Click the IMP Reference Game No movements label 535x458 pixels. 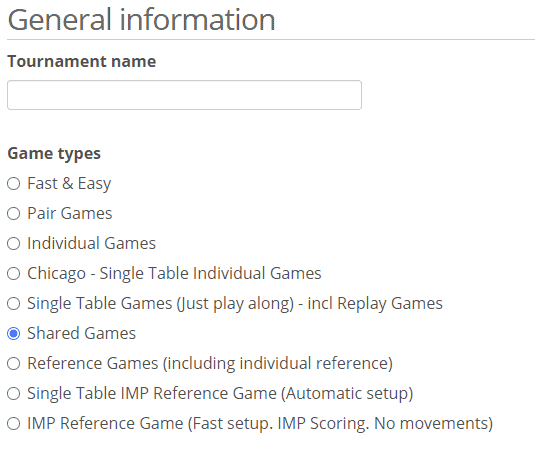pos(260,424)
